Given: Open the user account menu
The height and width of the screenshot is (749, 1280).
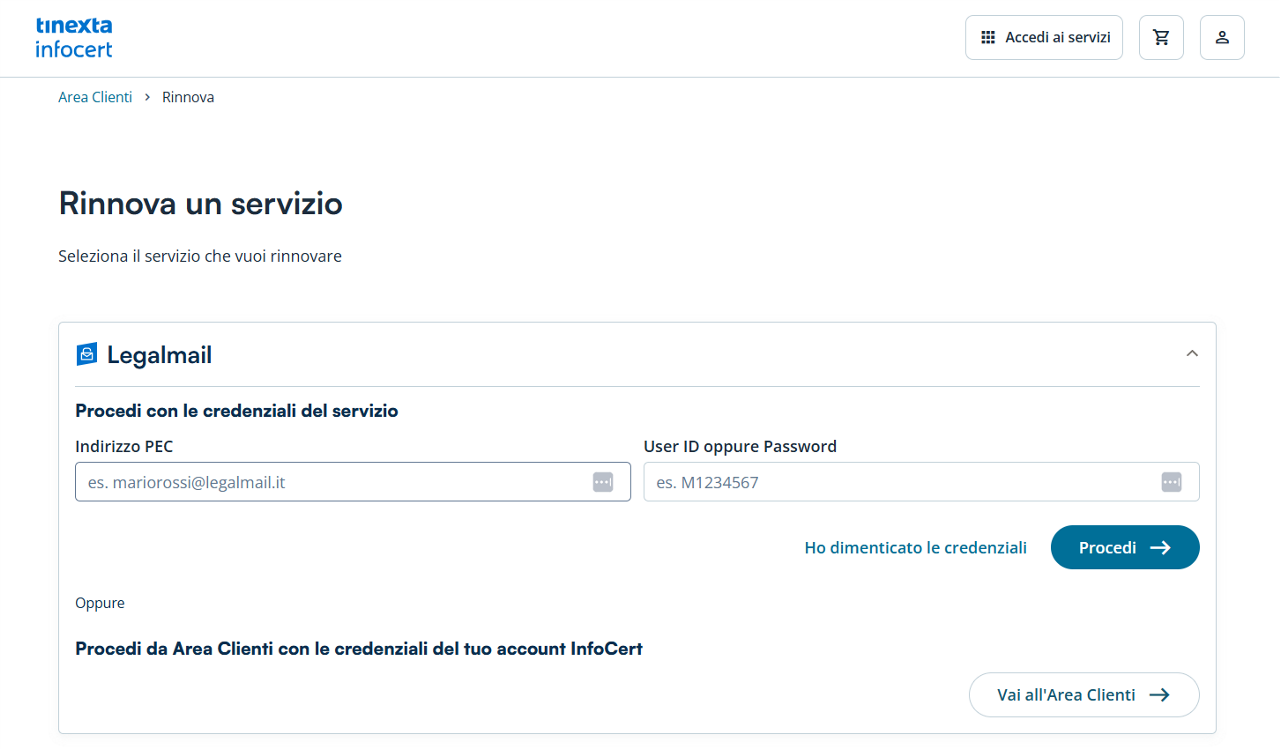Looking at the screenshot, I should (x=1222, y=38).
